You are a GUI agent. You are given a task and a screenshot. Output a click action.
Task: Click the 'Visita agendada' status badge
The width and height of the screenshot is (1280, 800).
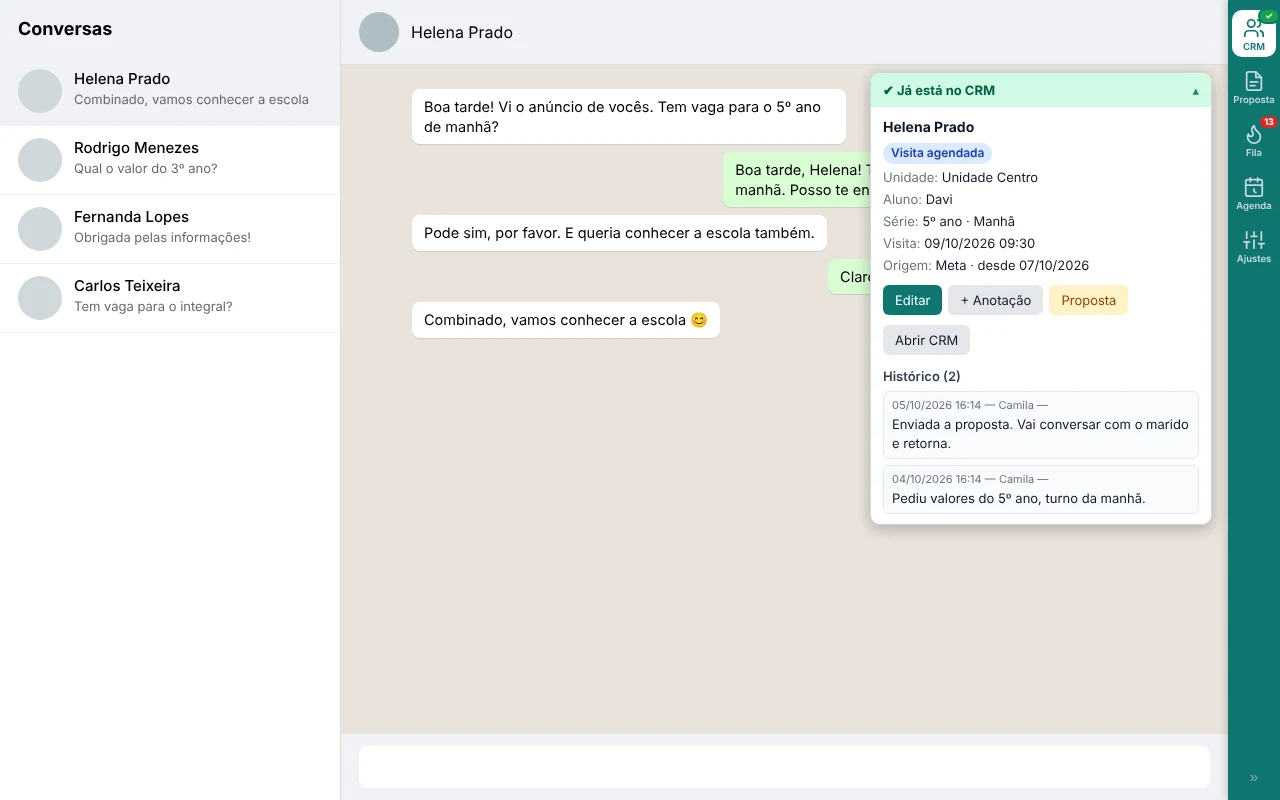[x=937, y=153]
